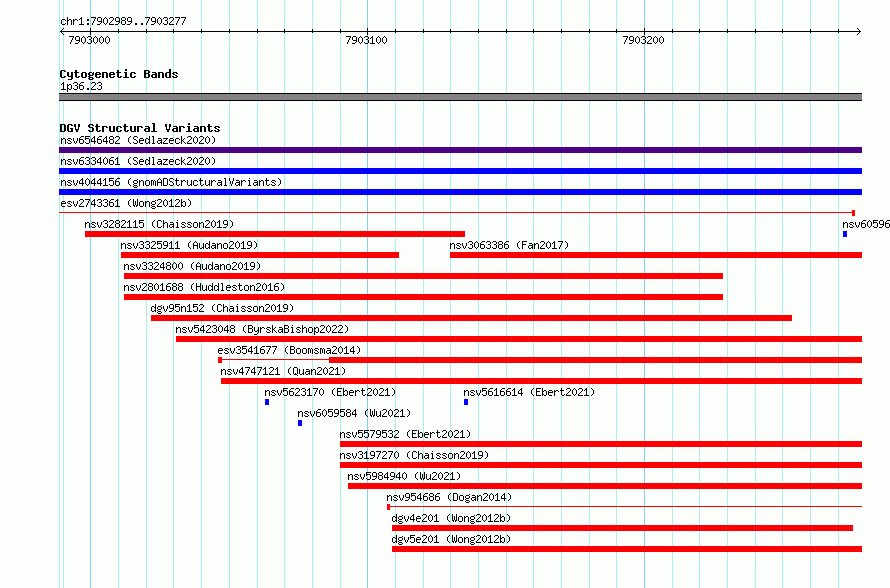Click the red bar of nsv5984940

point(605,486)
